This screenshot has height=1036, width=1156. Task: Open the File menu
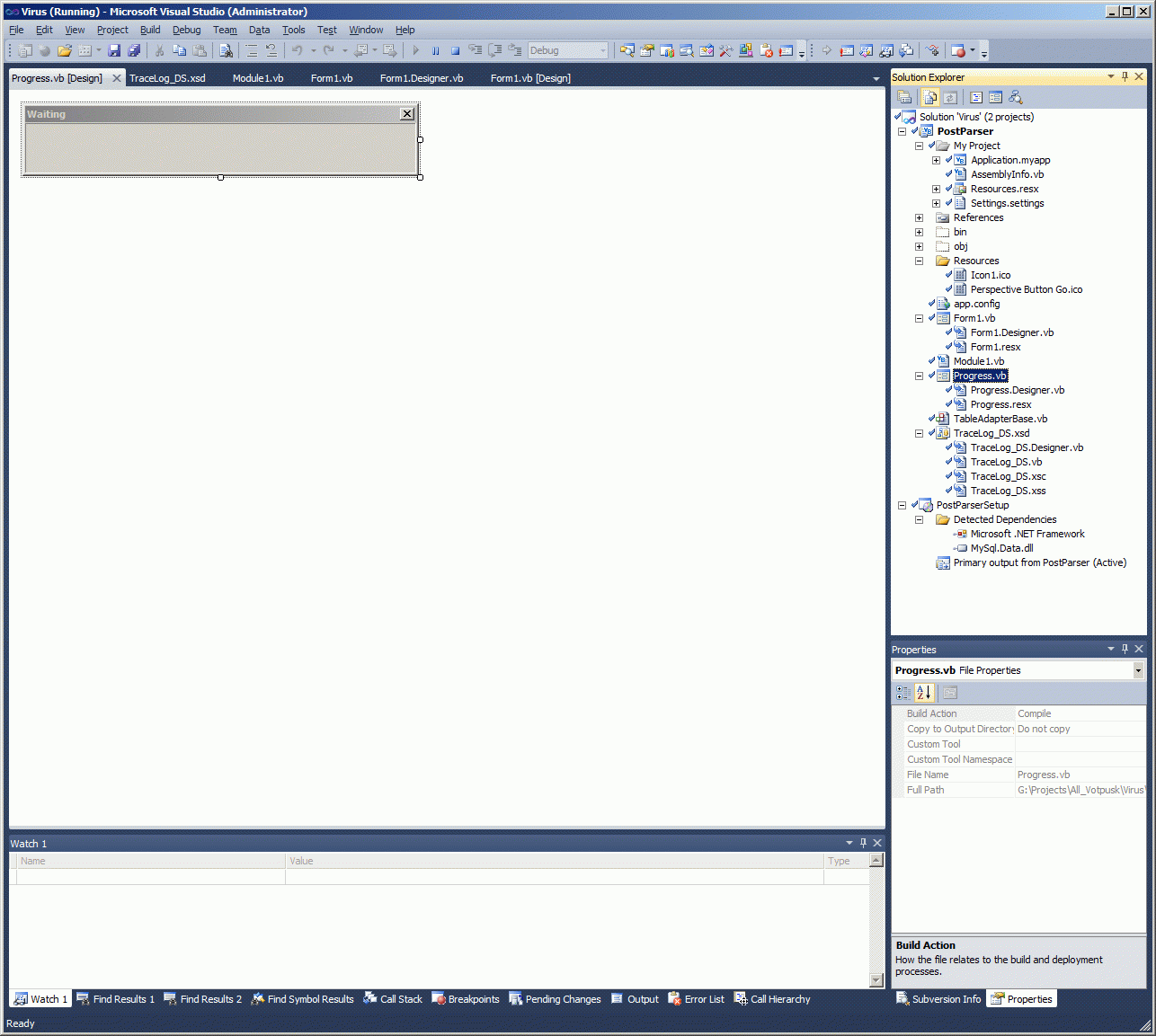pos(16,30)
